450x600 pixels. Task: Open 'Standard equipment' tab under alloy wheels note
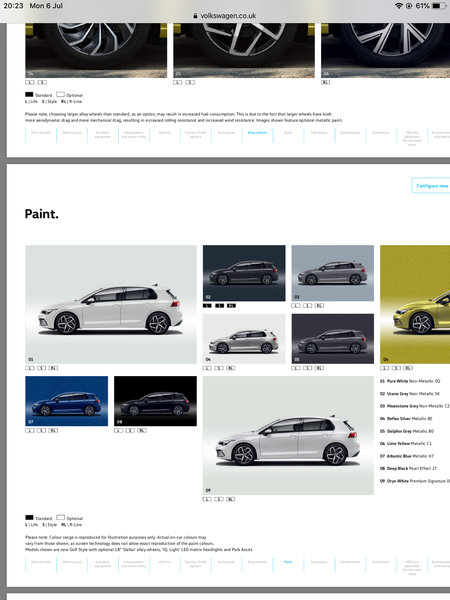103,135
